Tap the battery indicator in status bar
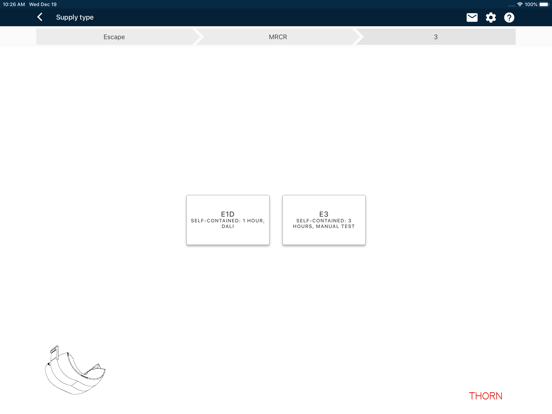The width and height of the screenshot is (552, 414). 544,4
